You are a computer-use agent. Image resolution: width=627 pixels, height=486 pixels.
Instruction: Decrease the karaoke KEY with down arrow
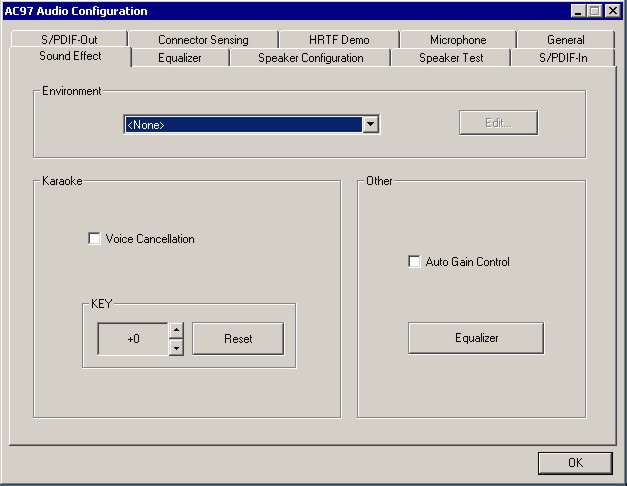[176, 347]
